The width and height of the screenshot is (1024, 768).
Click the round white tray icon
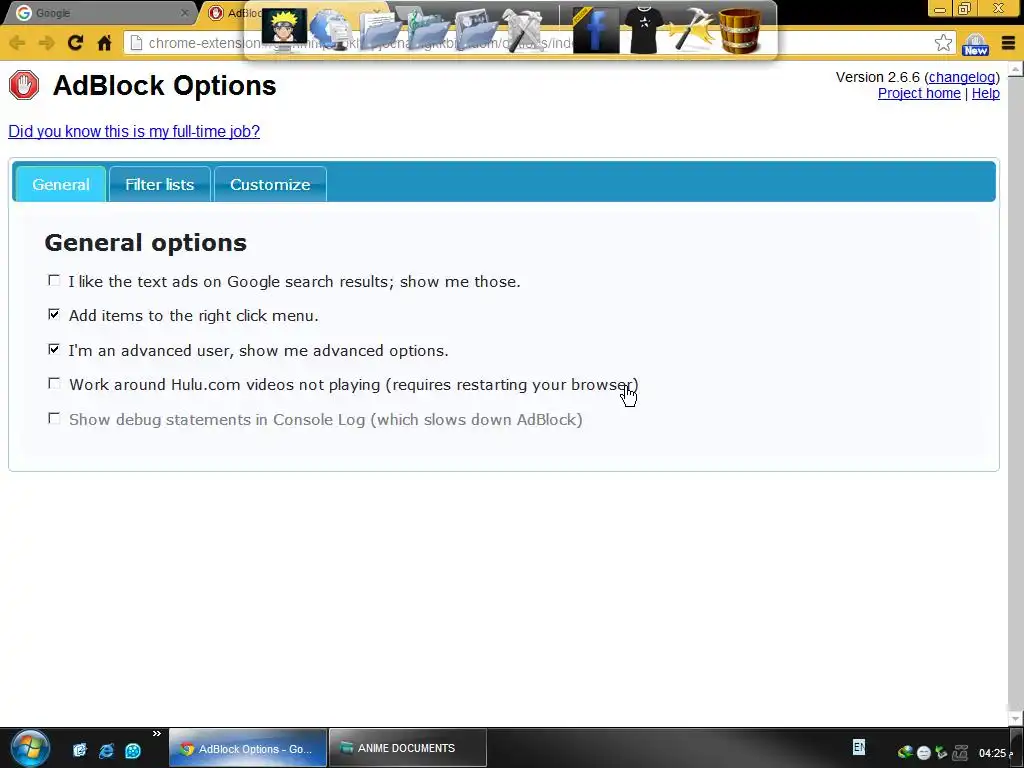tap(923, 753)
